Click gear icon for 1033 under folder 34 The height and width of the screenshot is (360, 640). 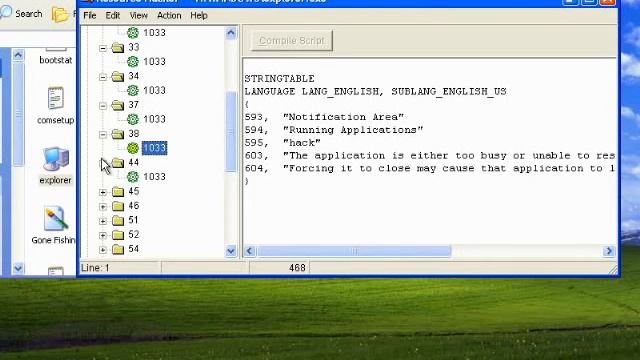pos(133,91)
